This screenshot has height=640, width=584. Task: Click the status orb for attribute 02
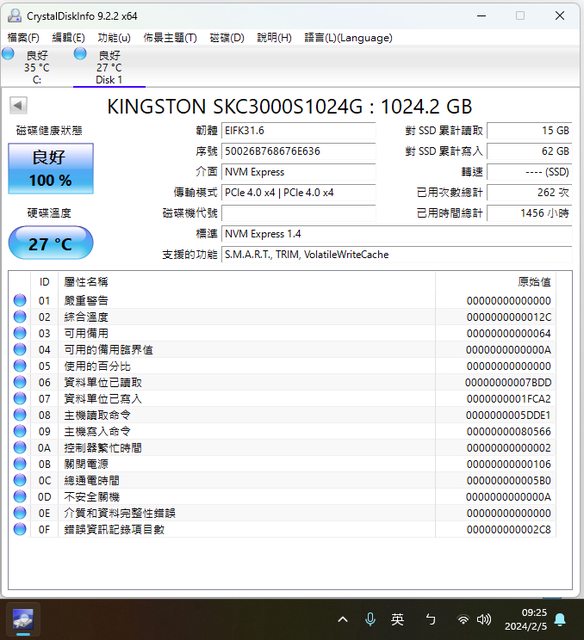coord(20,317)
